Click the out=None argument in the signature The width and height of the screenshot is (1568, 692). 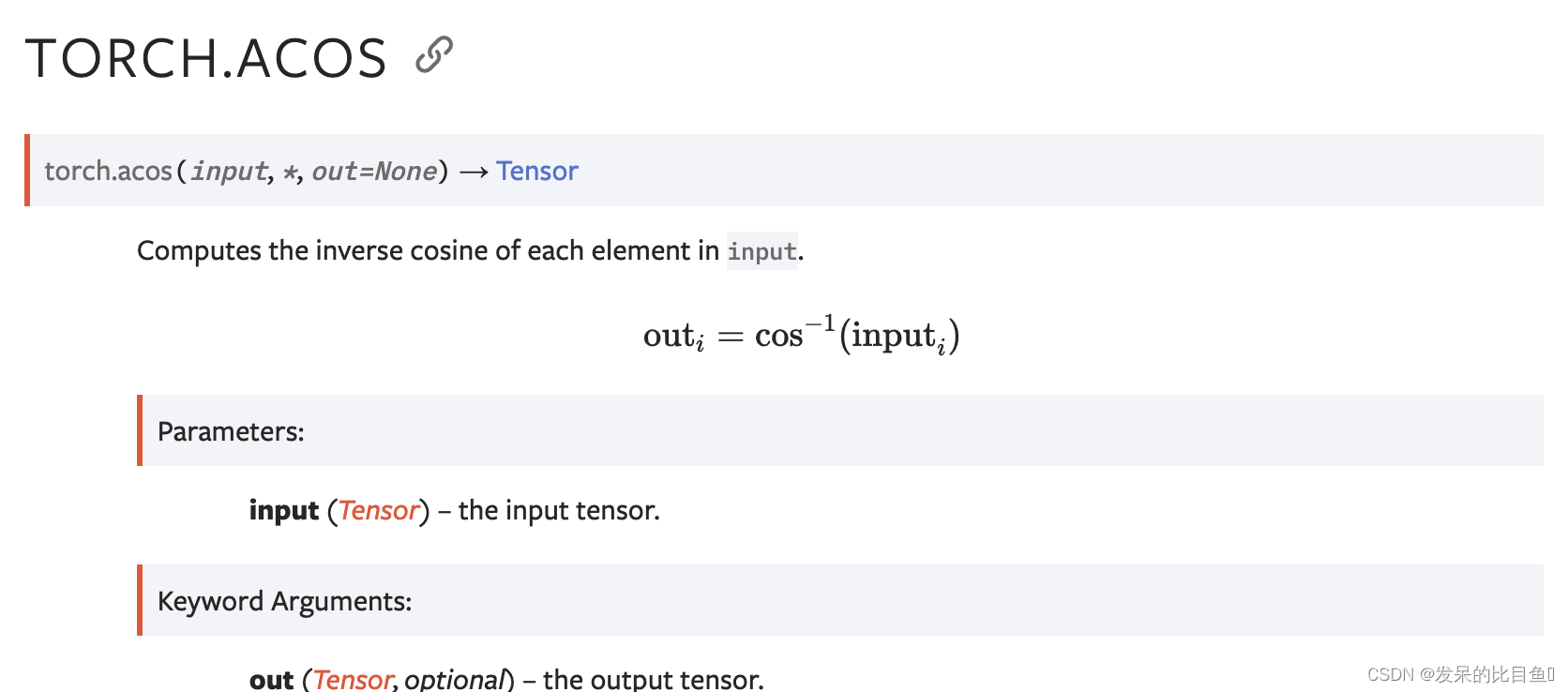[374, 171]
